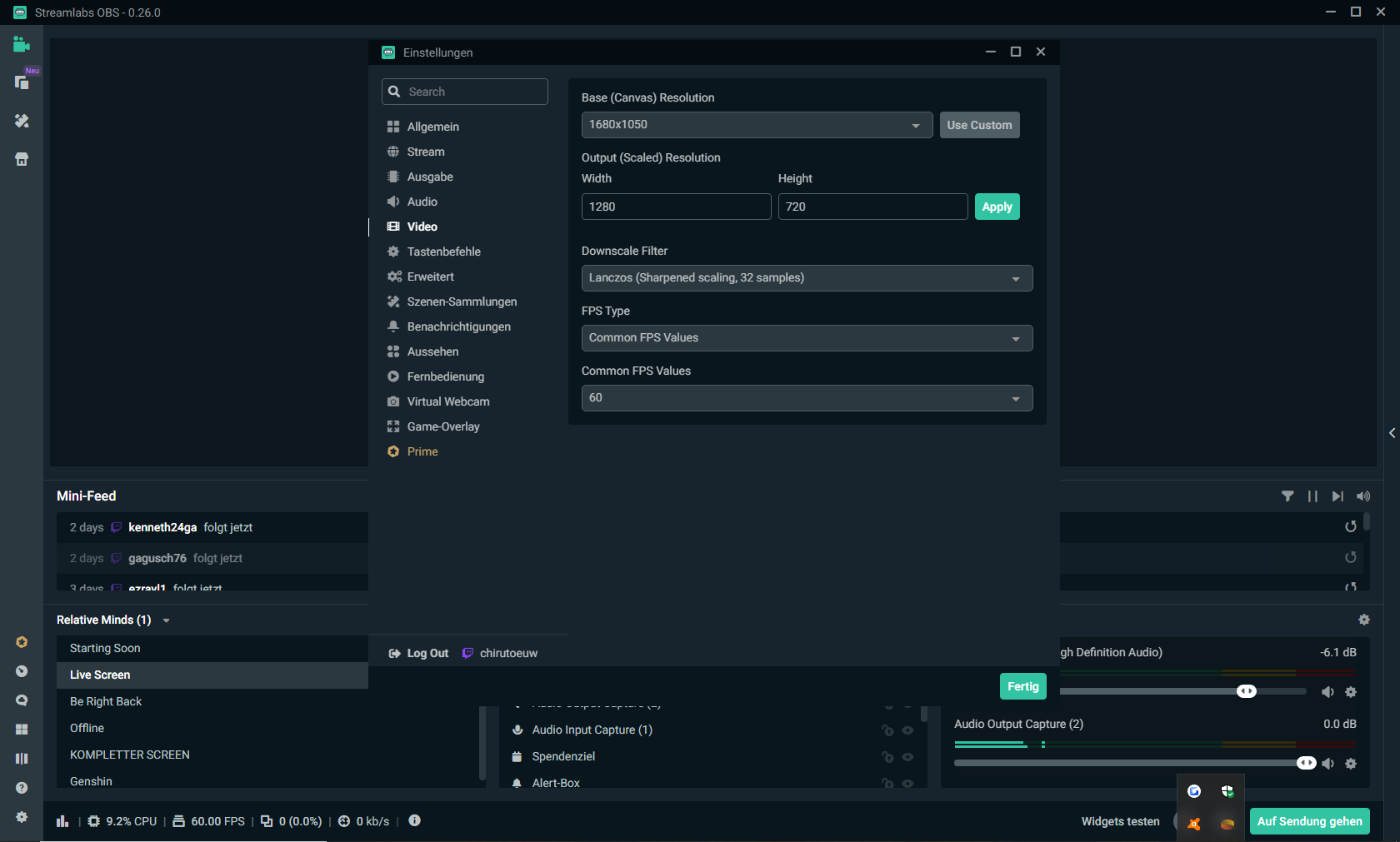Open the FPS Type dropdown
This screenshot has height=842, width=1400.
click(x=807, y=338)
